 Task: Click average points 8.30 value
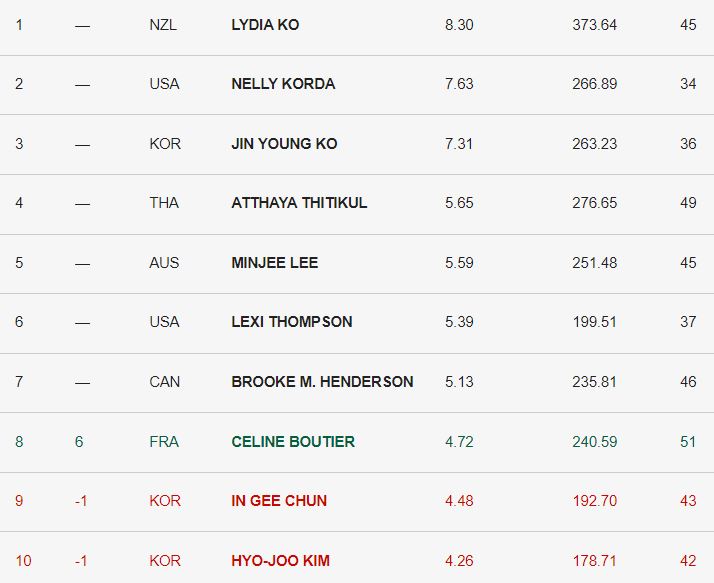(x=459, y=25)
